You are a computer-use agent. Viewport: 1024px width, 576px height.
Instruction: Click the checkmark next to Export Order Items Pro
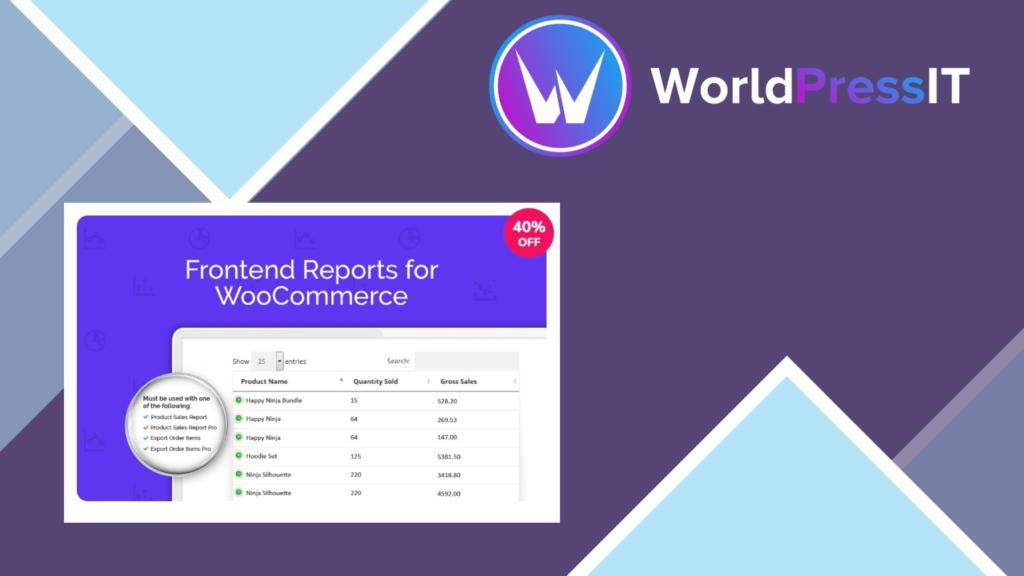point(146,449)
